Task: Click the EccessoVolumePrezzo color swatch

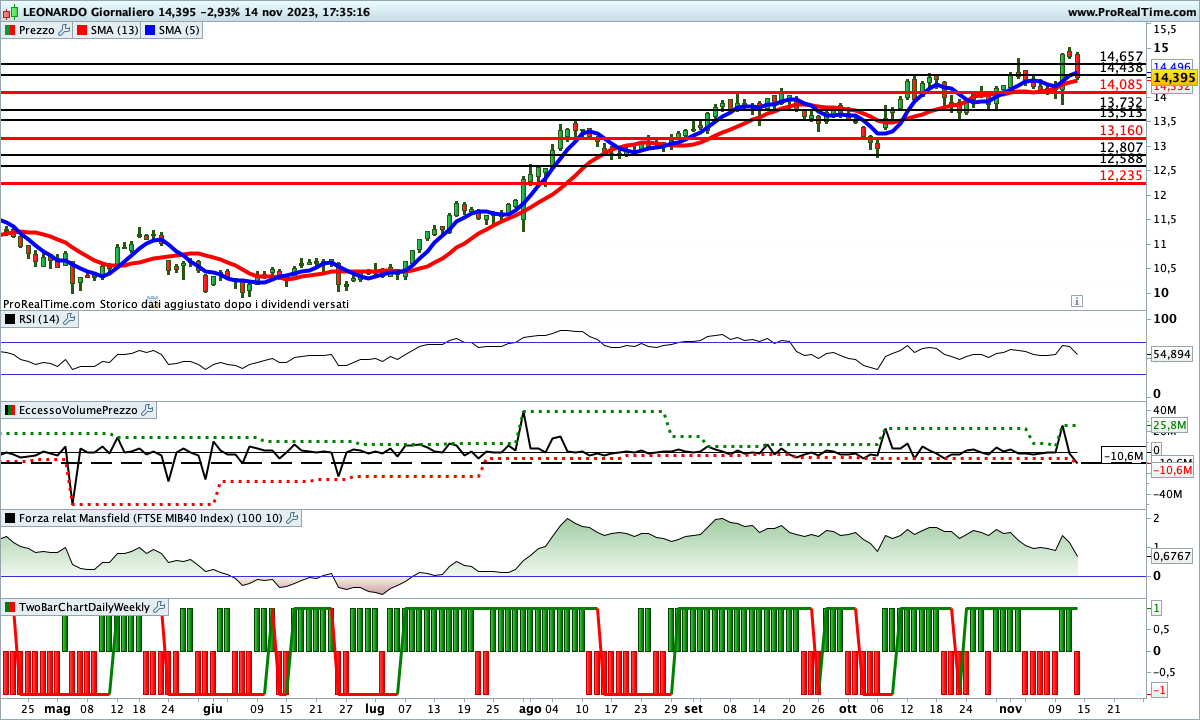Action: [x=9, y=410]
